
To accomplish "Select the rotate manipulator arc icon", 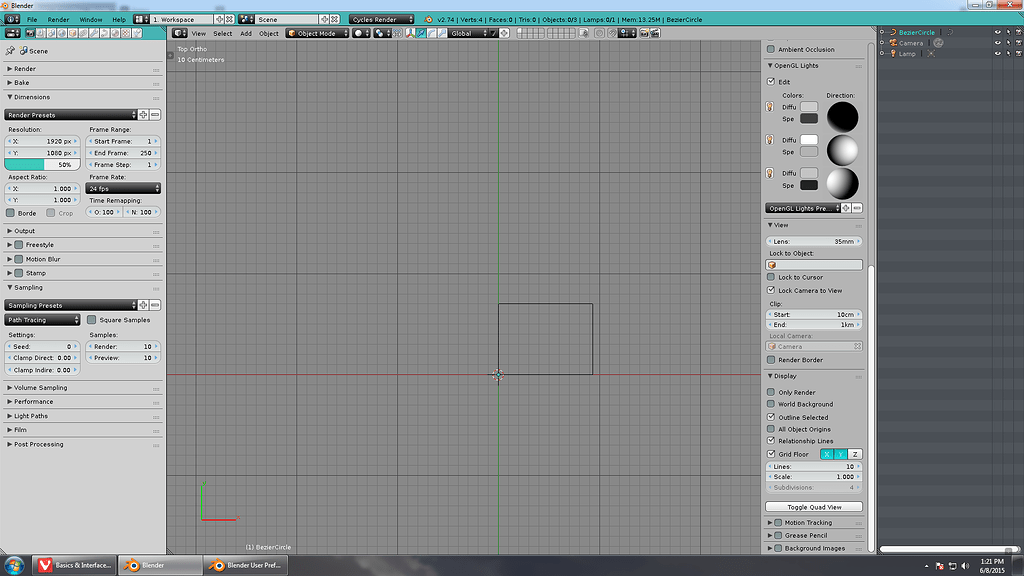I will (x=432, y=33).
